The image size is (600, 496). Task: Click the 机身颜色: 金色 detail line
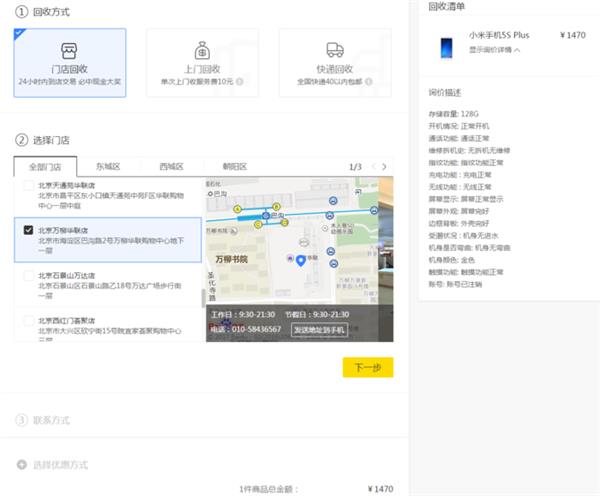pyautogui.click(x=452, y=260)
